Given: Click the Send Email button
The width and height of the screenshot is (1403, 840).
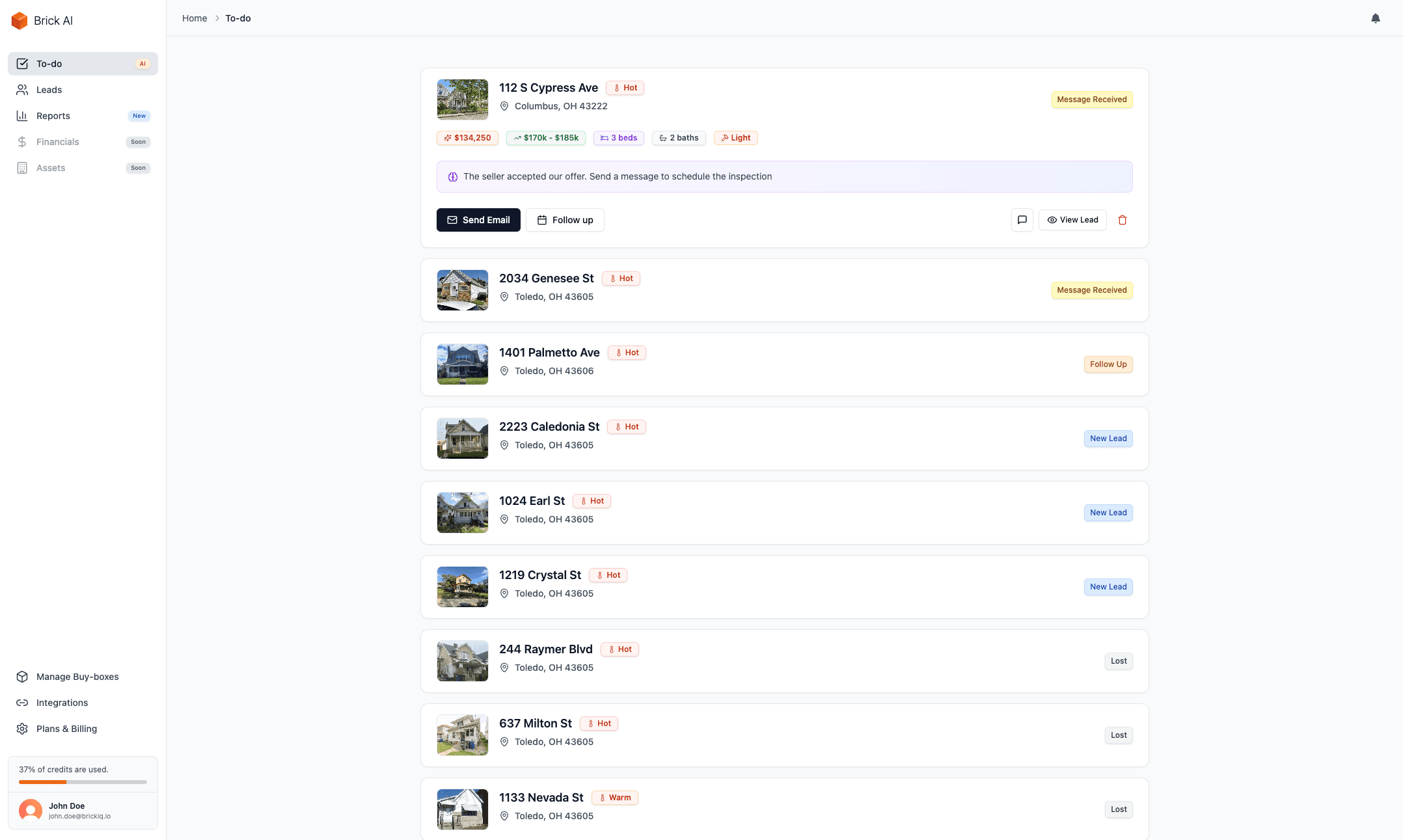Looking at the screenshot, I should (x=478, y=220).
